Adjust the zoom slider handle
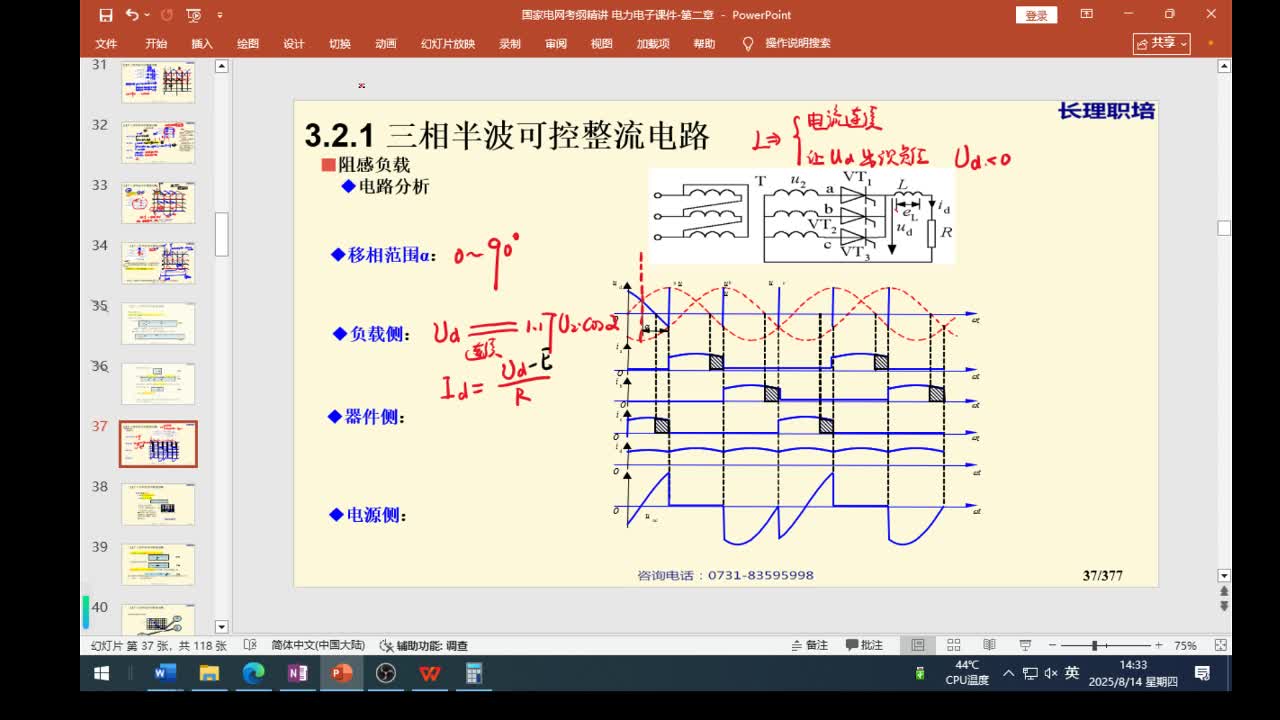Screen dimensions: 1280x720 click(1095, 646)
